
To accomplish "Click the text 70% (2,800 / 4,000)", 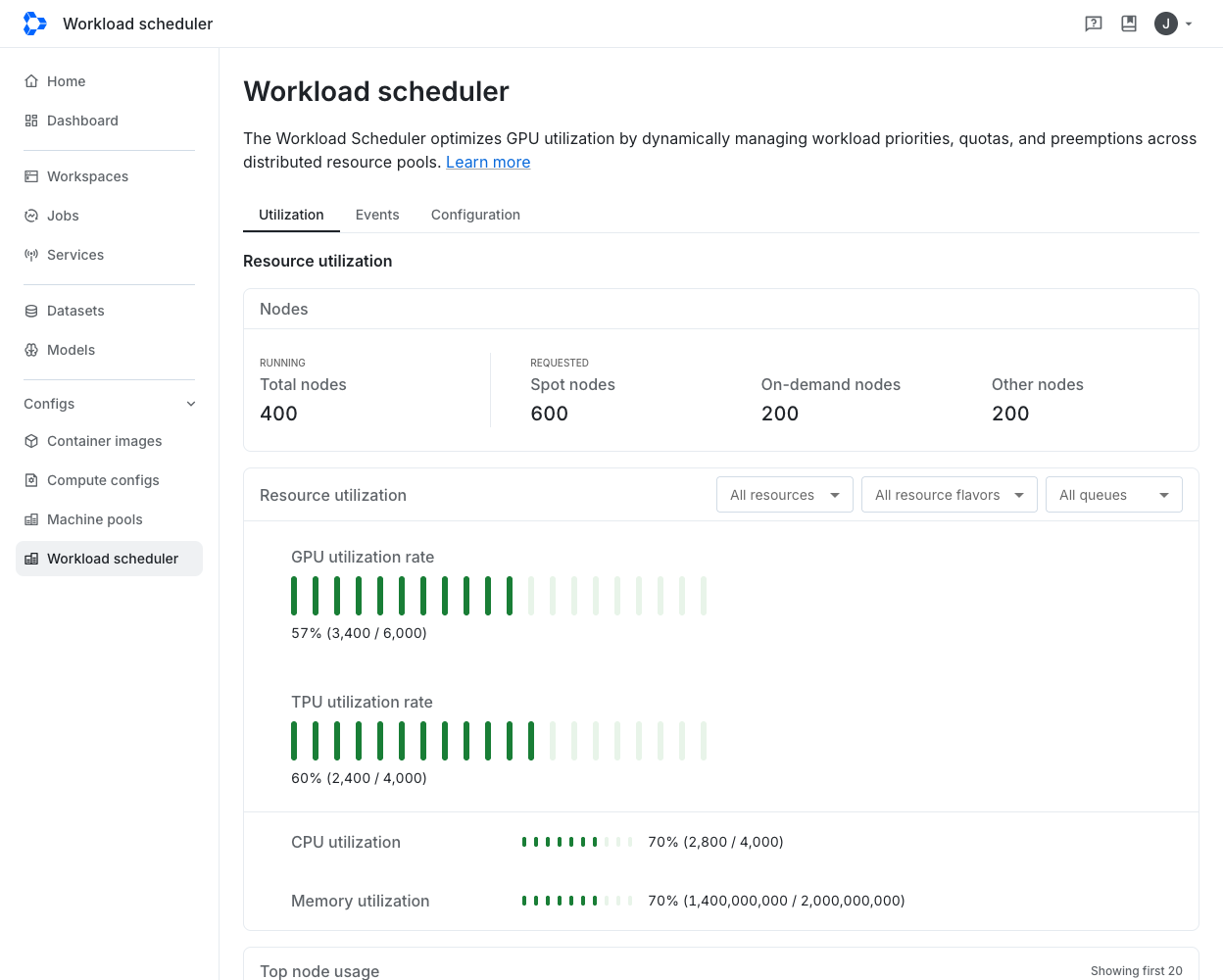I will click(x=715, y=842).
